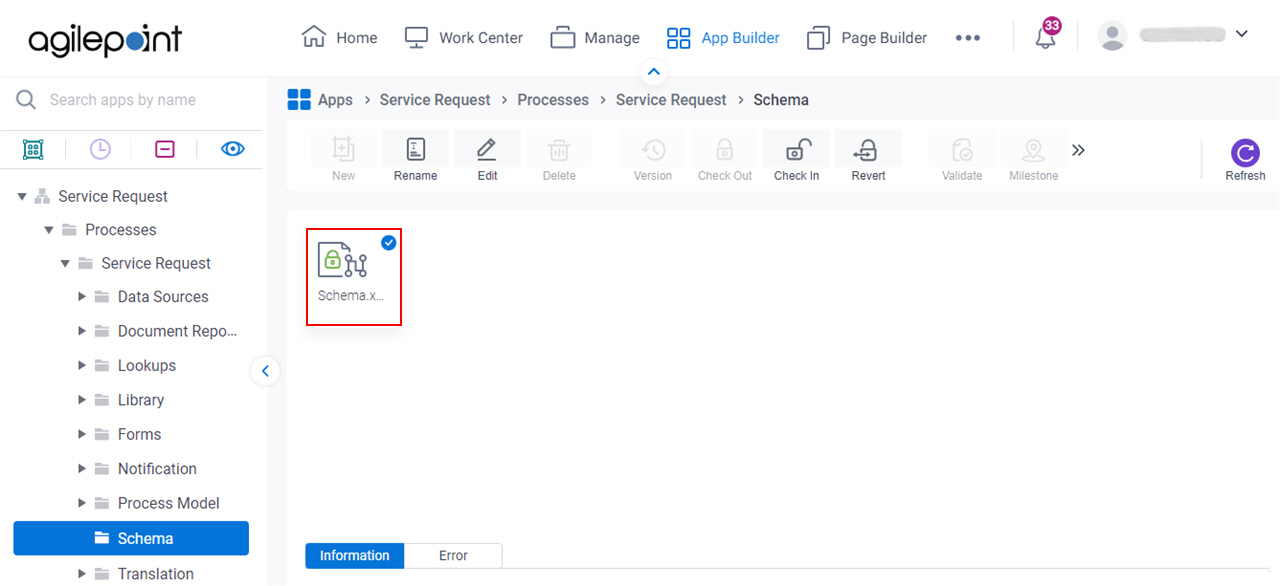Click the Check In unlock button
The height and width of the screenshot is (586, 1280).
(797, 159)
